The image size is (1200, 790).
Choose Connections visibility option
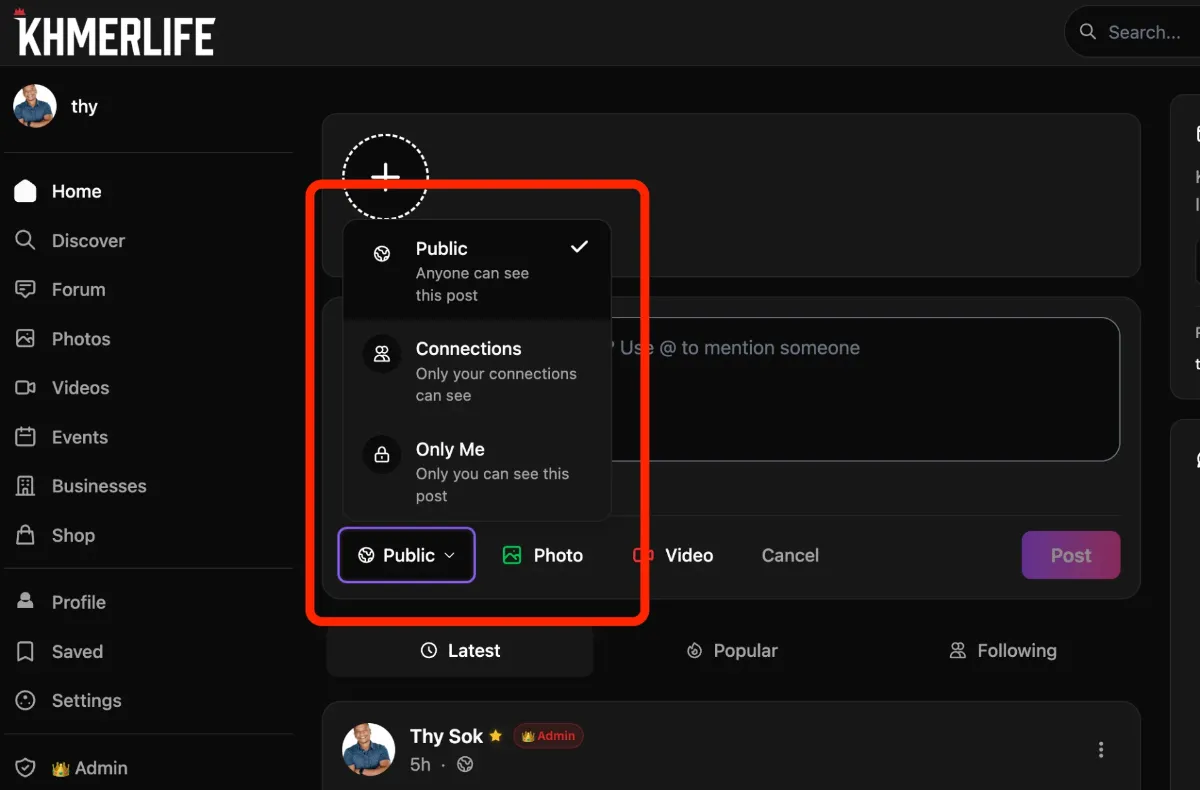click(x=476, y=371)
